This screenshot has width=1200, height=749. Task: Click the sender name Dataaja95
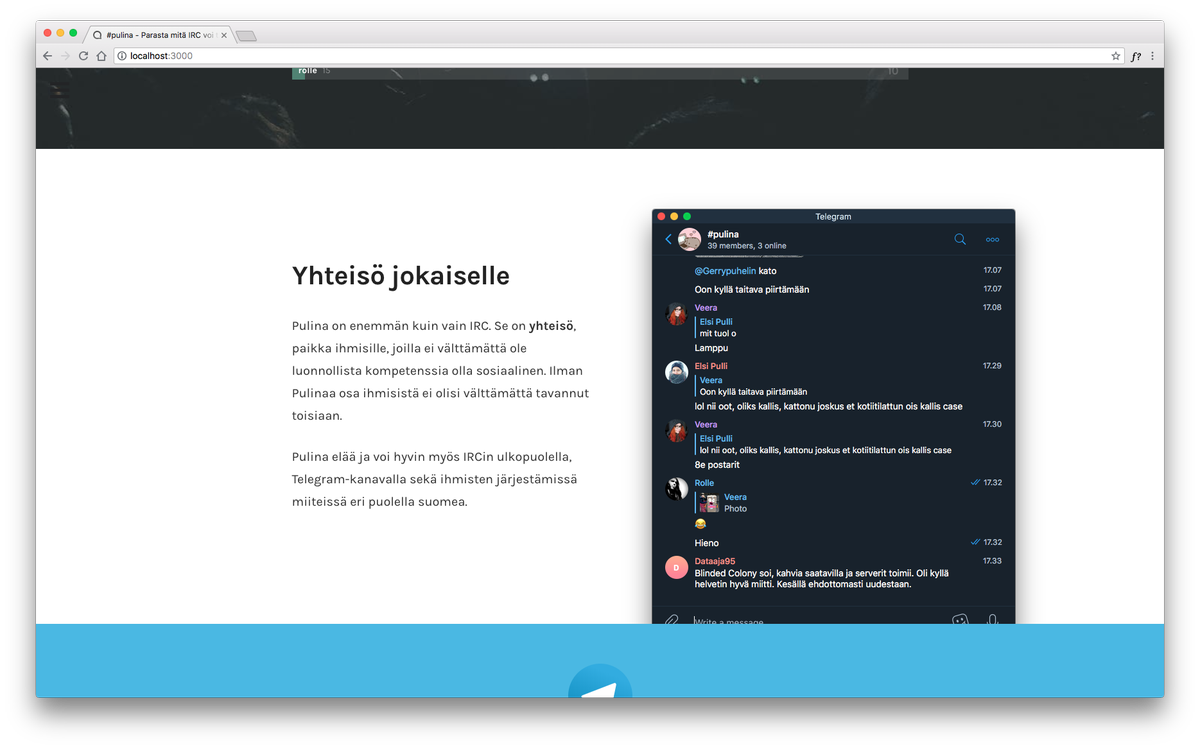coord(715,561)
